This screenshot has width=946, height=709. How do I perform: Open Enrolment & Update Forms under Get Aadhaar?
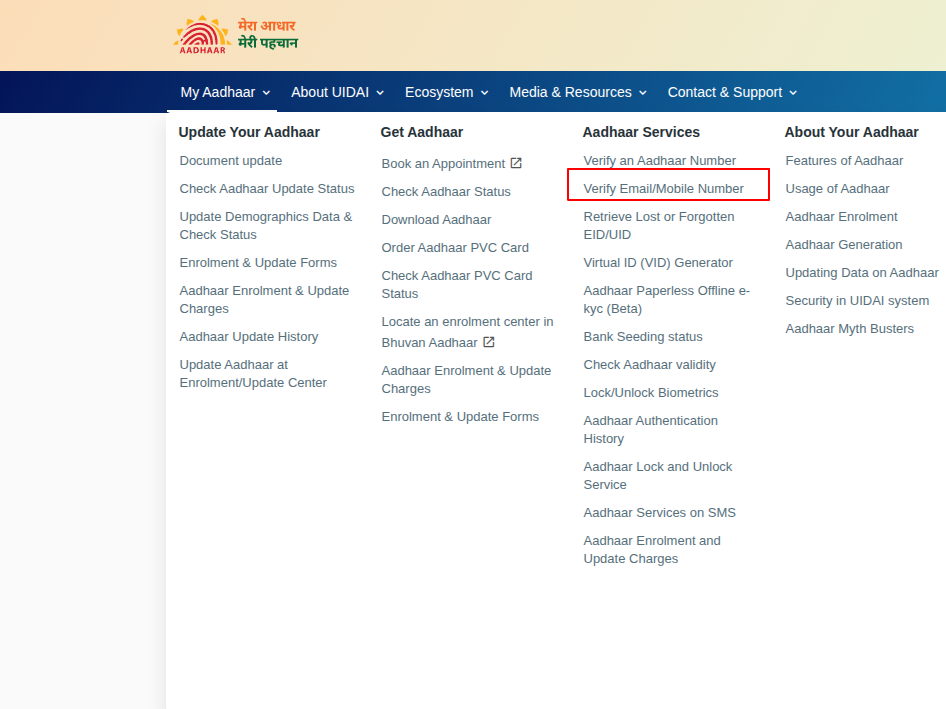(x=460, y=416)
